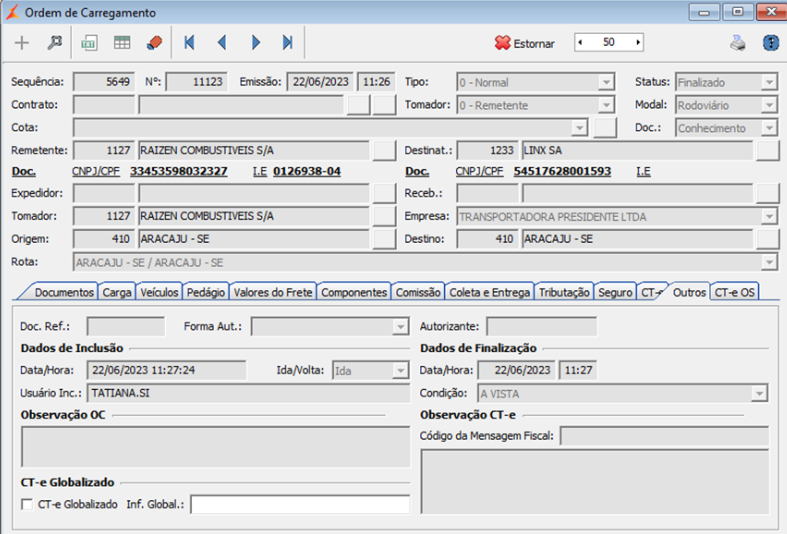This screenshot has width=787, height=534.
Task: Open the search magnifier tool
Action: pos(54,43)
